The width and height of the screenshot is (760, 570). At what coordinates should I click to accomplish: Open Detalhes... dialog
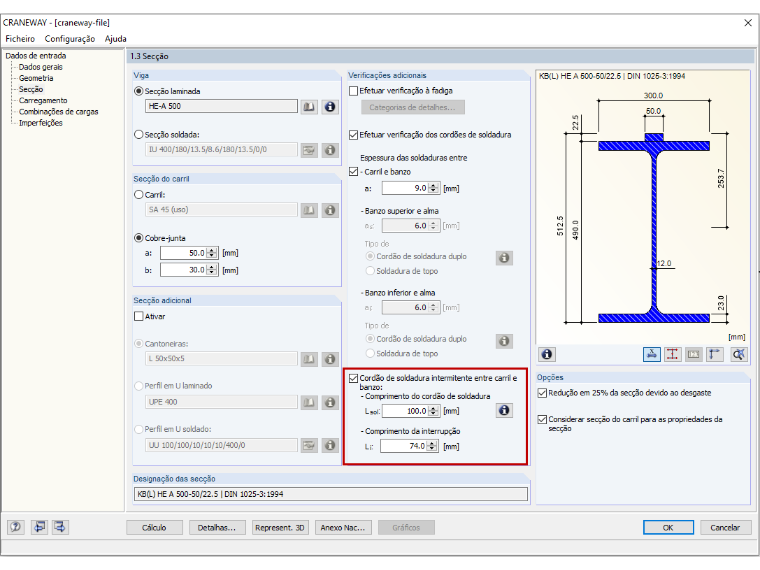coord(217,527)
